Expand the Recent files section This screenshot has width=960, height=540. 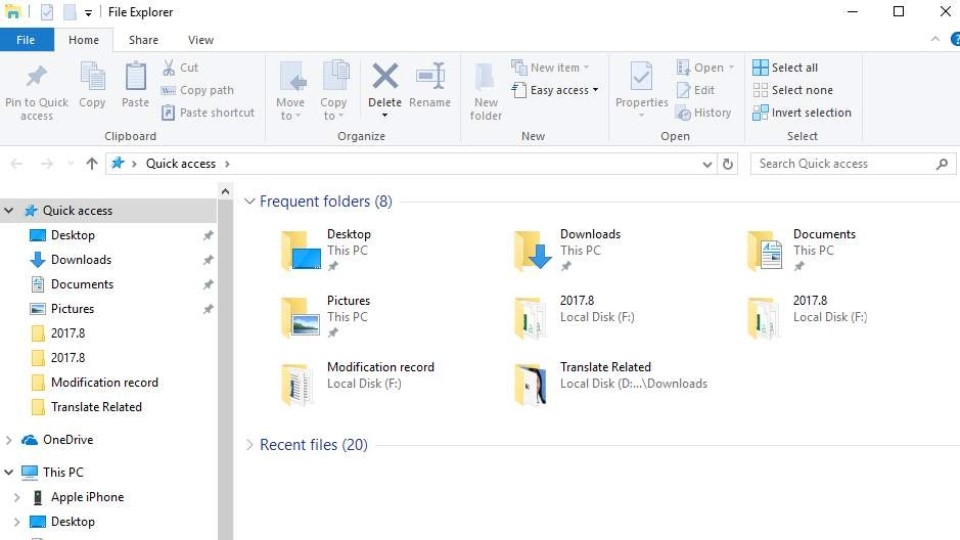tap(249, 445)
